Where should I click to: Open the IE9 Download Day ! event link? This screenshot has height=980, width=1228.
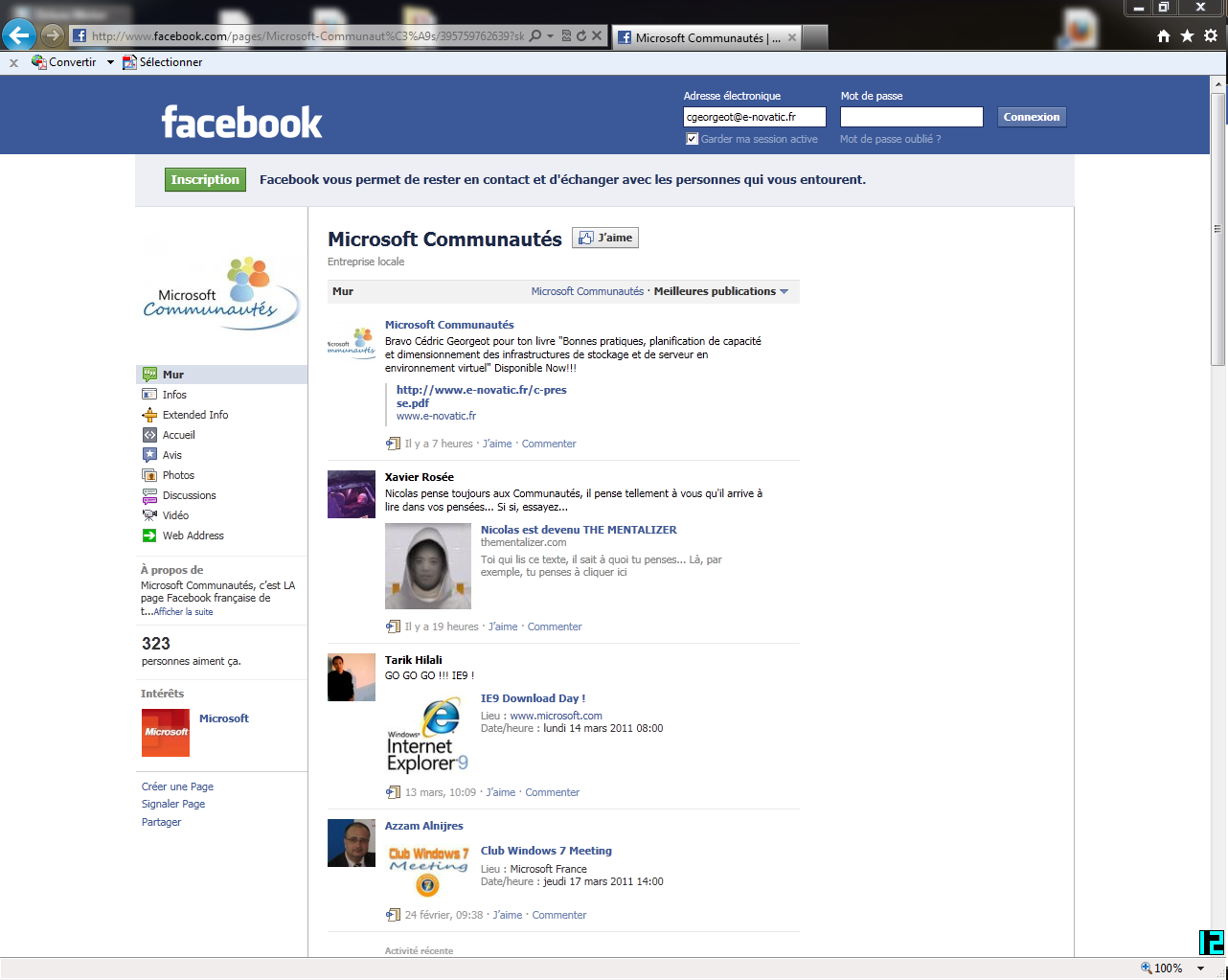[533, 698]
